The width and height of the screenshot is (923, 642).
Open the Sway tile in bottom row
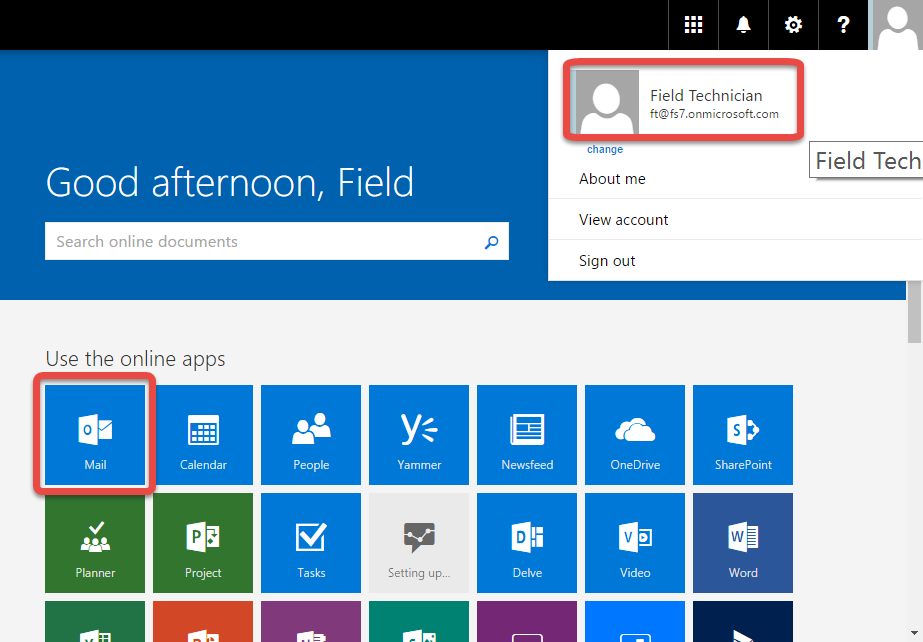[x=419, y=621]
